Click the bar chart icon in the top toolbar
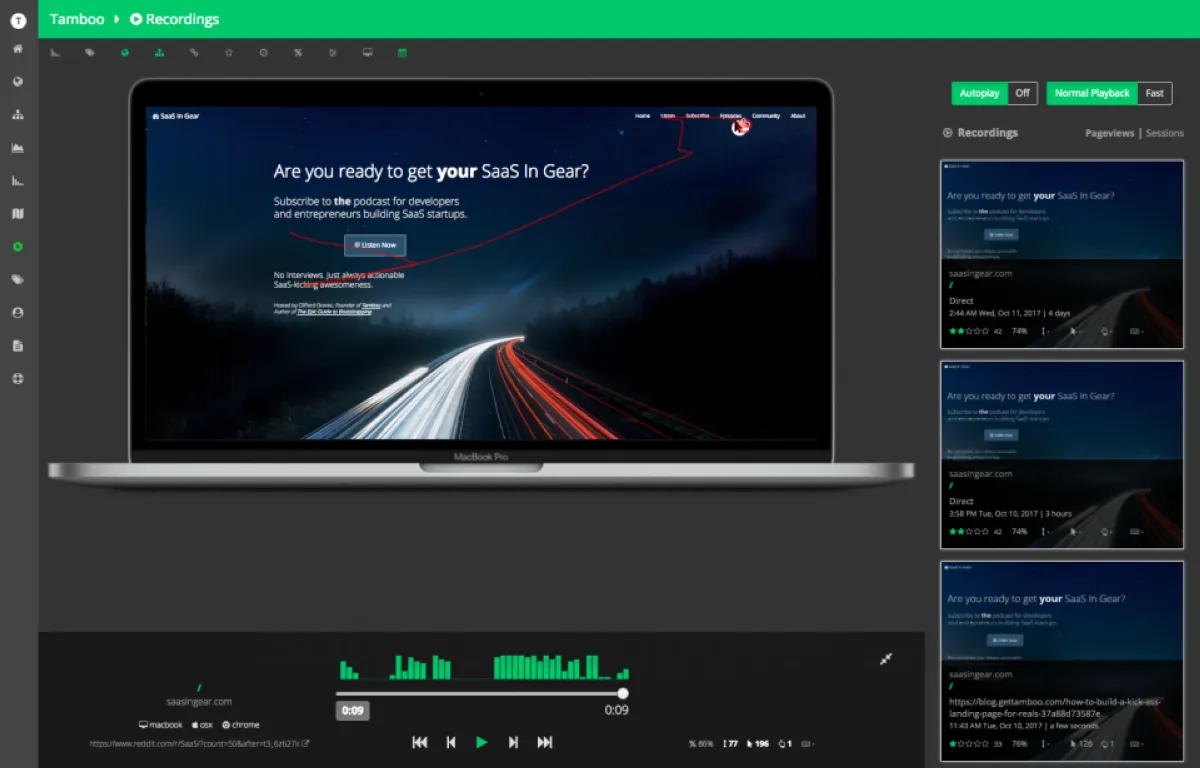The image size is (1200, 768). click(55, 52)
